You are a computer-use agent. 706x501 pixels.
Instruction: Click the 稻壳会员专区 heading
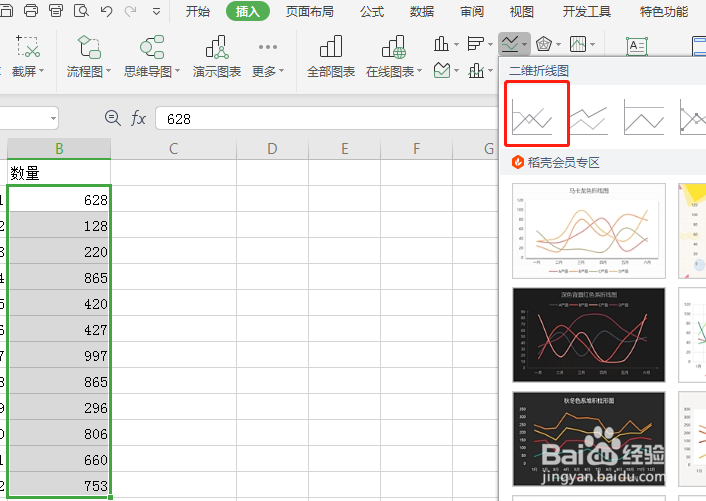pyautogui.click(x=563, y=162)
